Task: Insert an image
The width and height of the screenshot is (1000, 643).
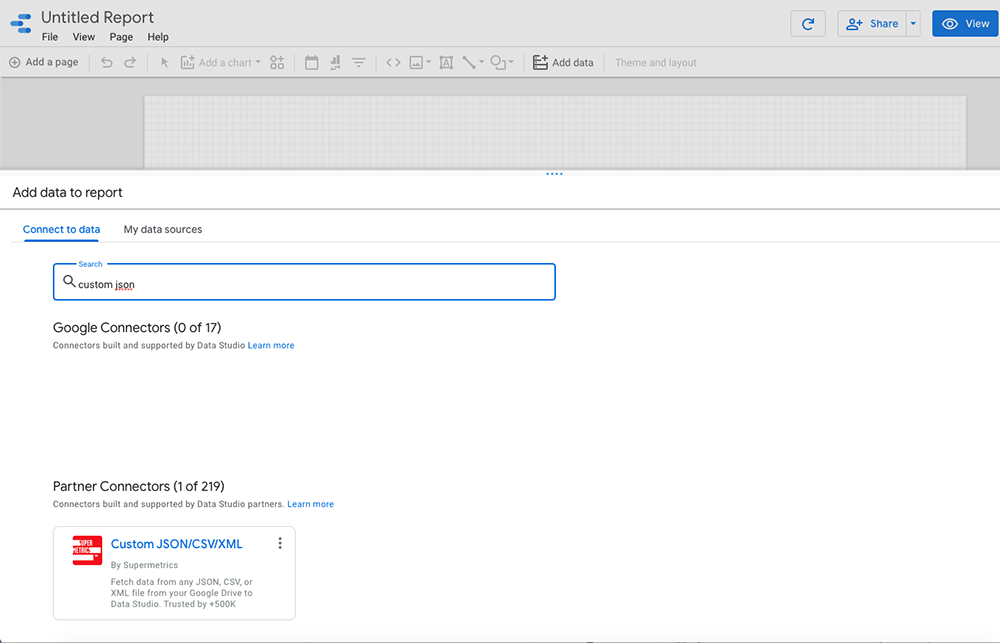Action: [x=416, y=63]
